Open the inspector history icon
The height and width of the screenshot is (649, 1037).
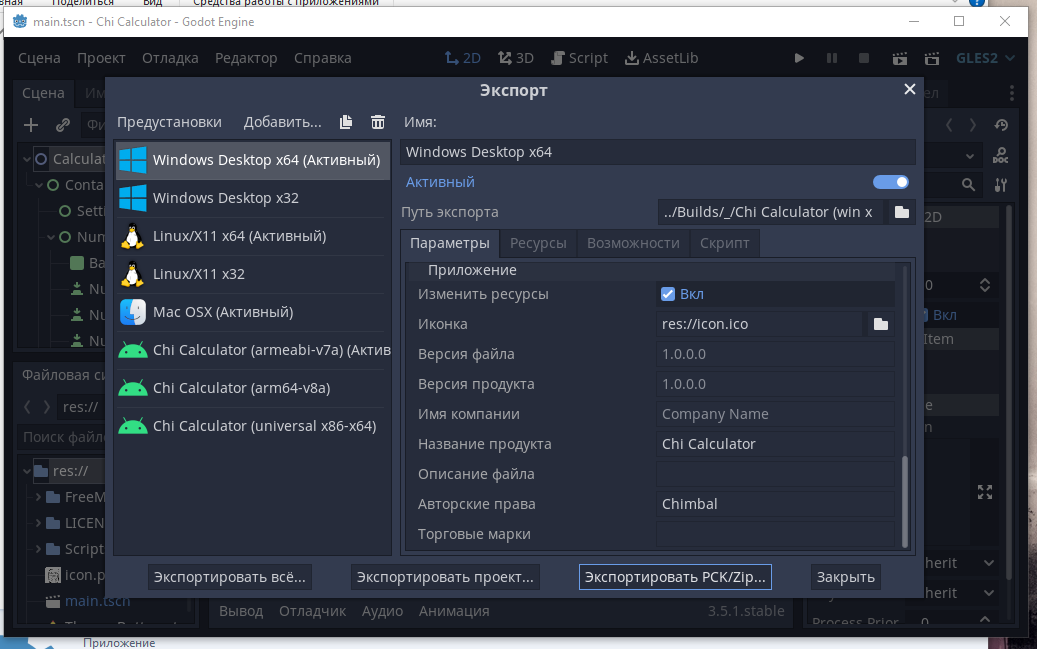point(1001,124)
